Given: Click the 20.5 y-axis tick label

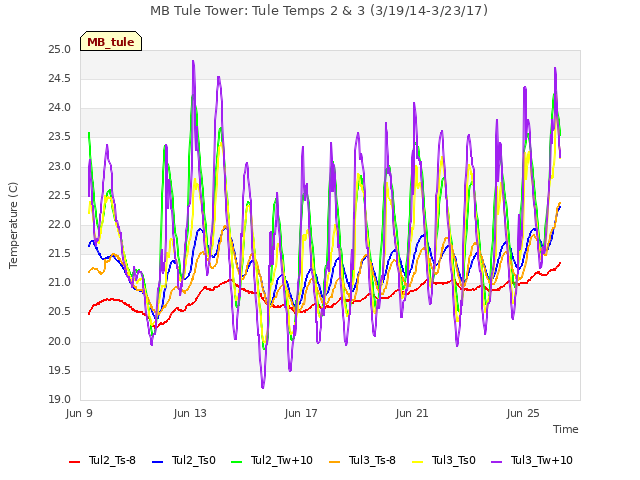Looking at the screenshot, I should [x=60, y=312].
